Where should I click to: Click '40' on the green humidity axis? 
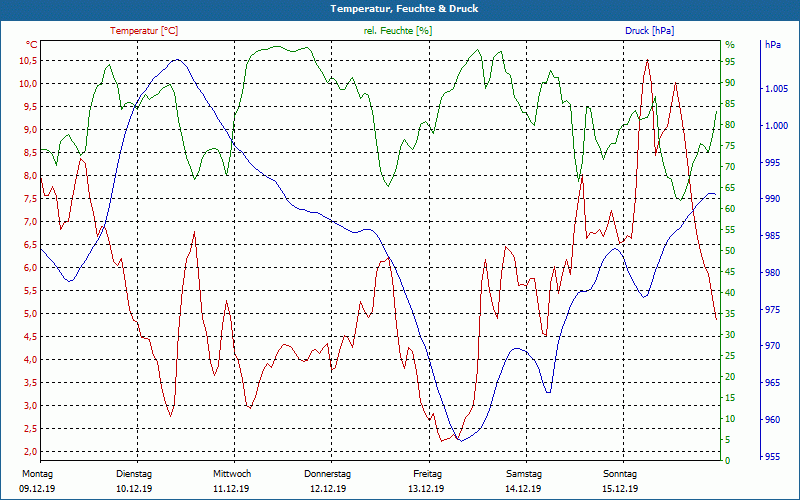(x=730, y=293)
